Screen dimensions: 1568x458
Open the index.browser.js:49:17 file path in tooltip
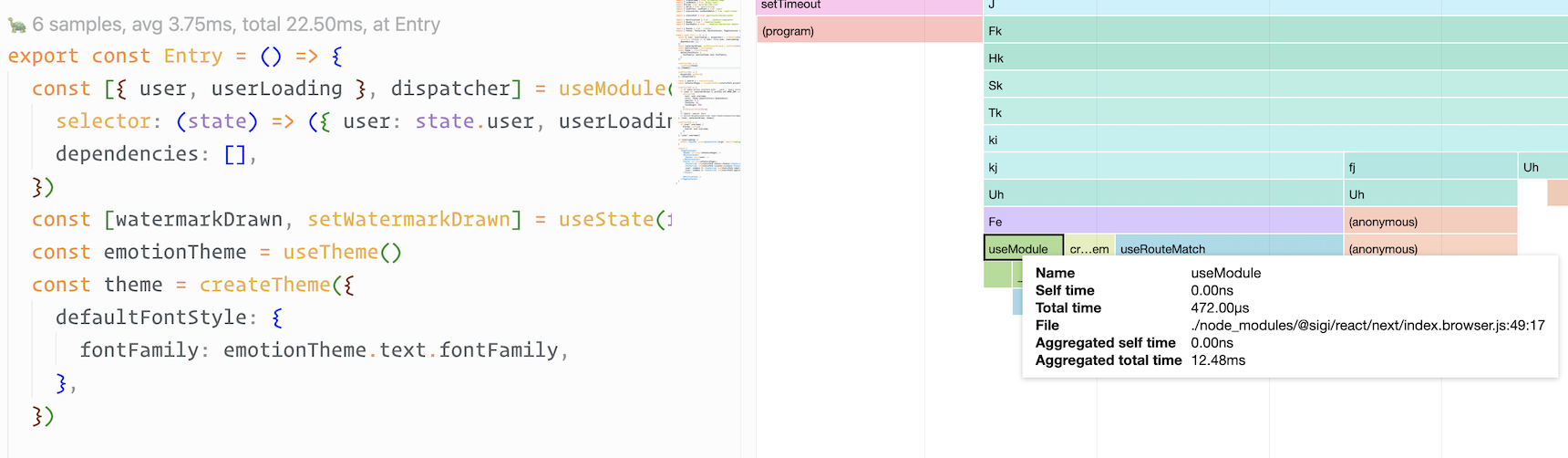pyautogui.click(x=1367, y=326)
